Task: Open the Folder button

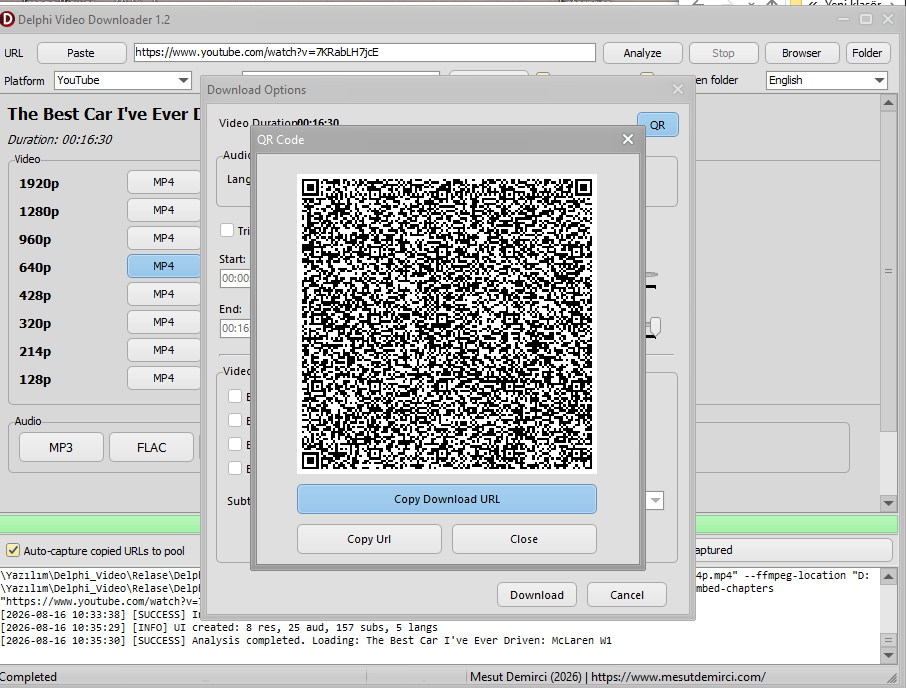Action: click(x=867, y=53)
